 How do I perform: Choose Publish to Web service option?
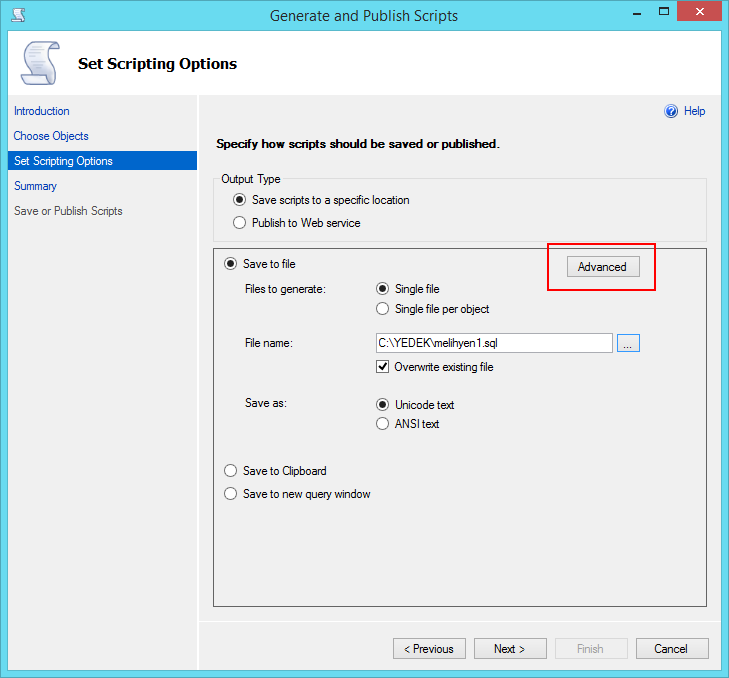point(239,223)
